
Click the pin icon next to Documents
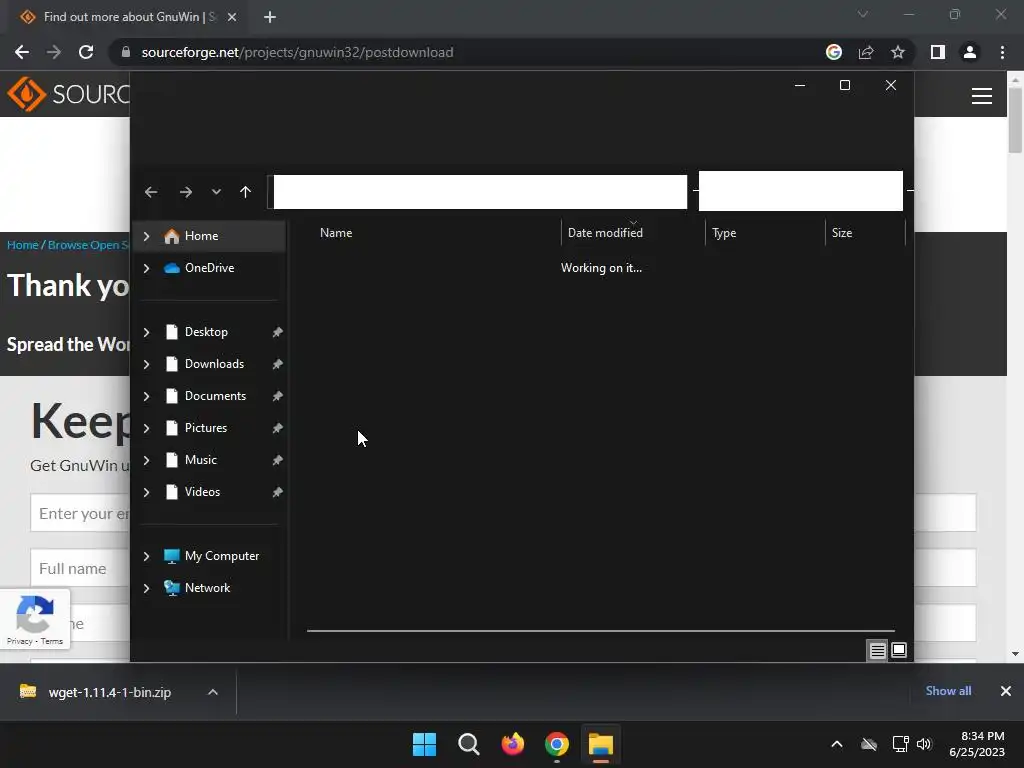coord(278,396)
